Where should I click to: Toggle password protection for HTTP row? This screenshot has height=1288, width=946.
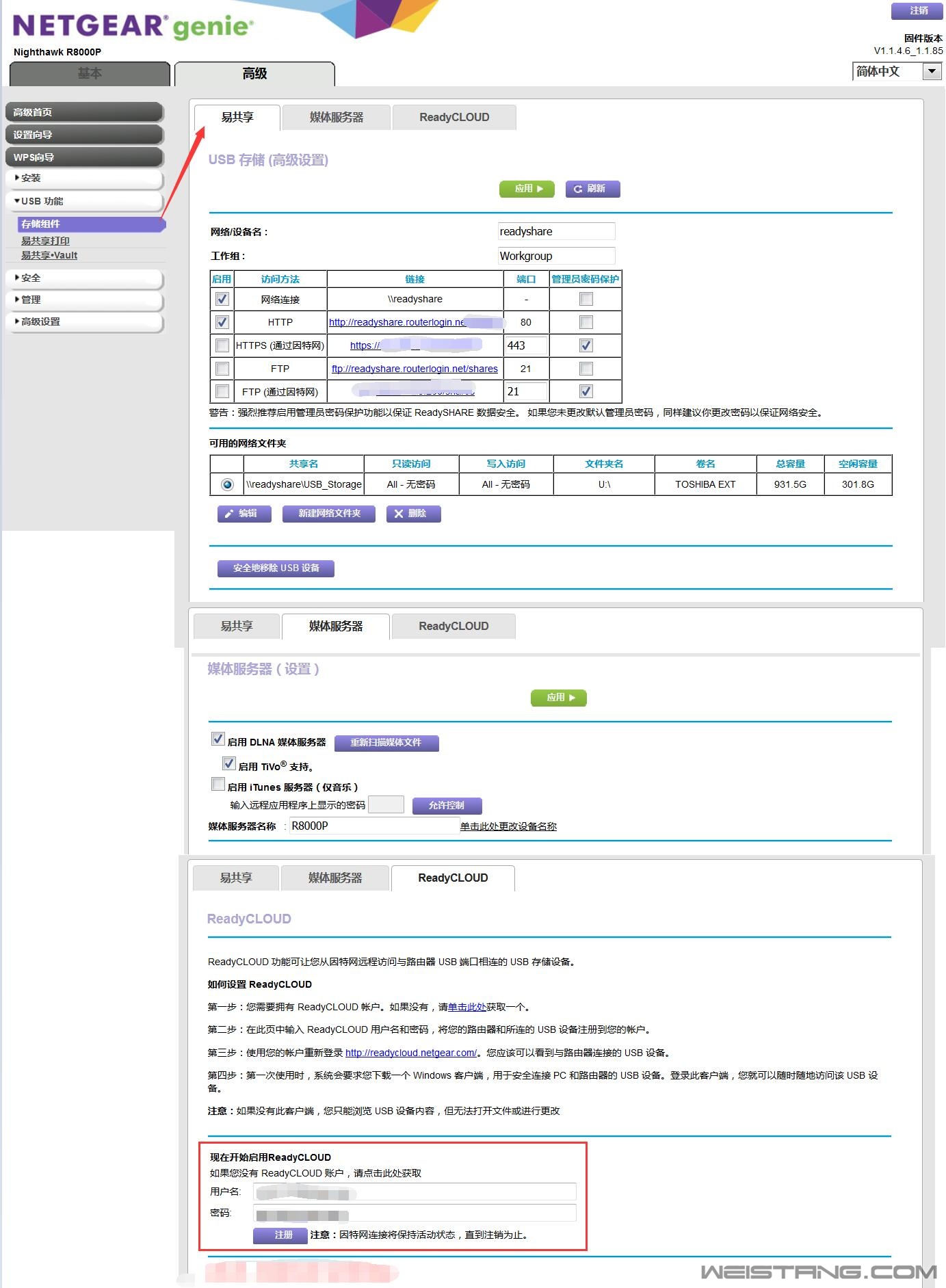[x=586, y=322]
